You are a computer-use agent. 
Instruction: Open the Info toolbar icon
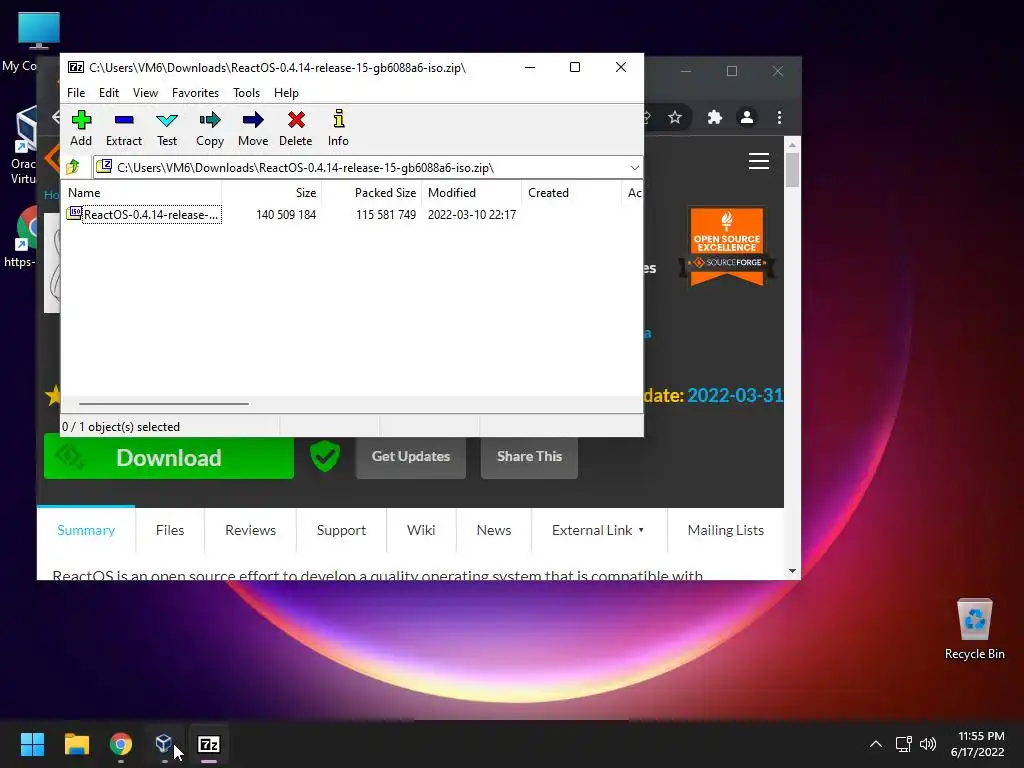tap(338, 128)
